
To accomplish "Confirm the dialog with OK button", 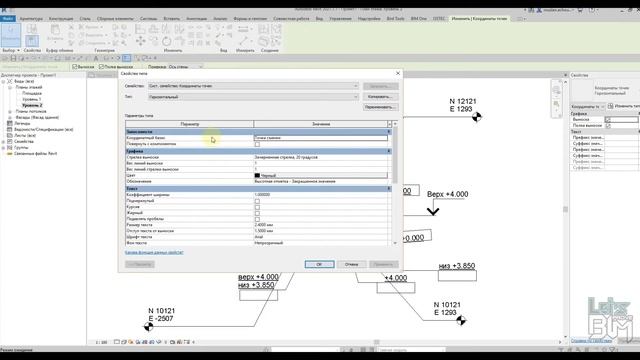I will coord(319,264).
